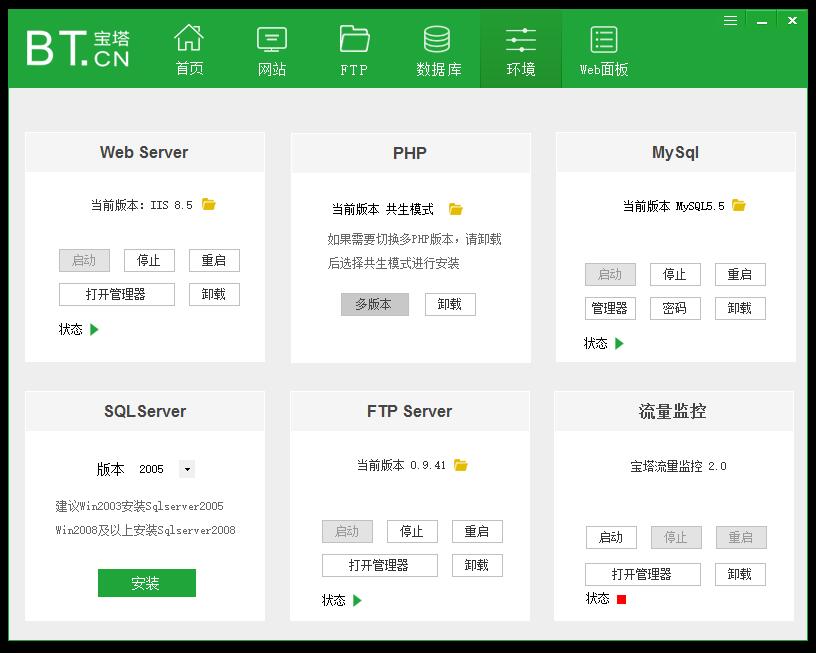Open the hamburger menu in title bar

[730, 21]
